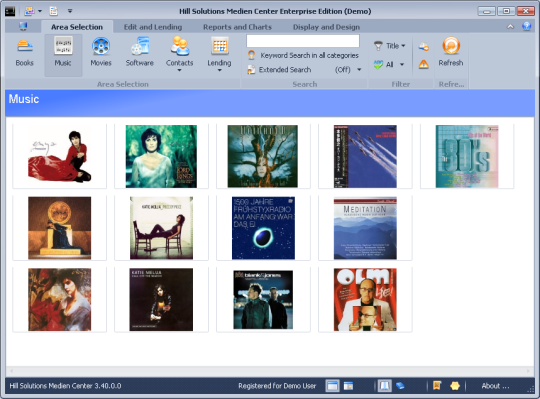Expand the Contacts dropdown arrow
Viewport: 540px width, 399px height.
tap(179, 71)
